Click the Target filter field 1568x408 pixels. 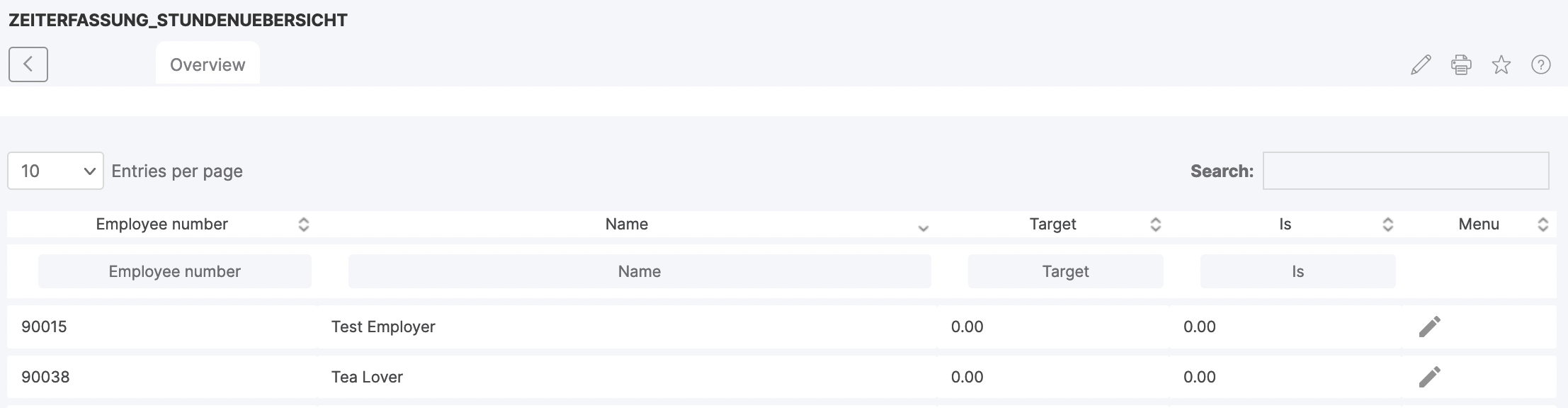[1065, 271]
